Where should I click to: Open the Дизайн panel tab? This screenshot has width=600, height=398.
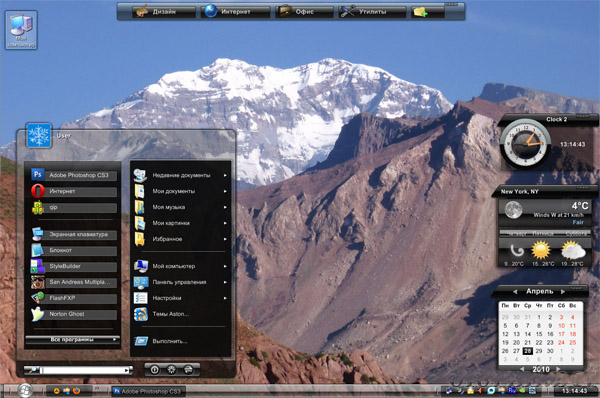click(x=164, y=12)
